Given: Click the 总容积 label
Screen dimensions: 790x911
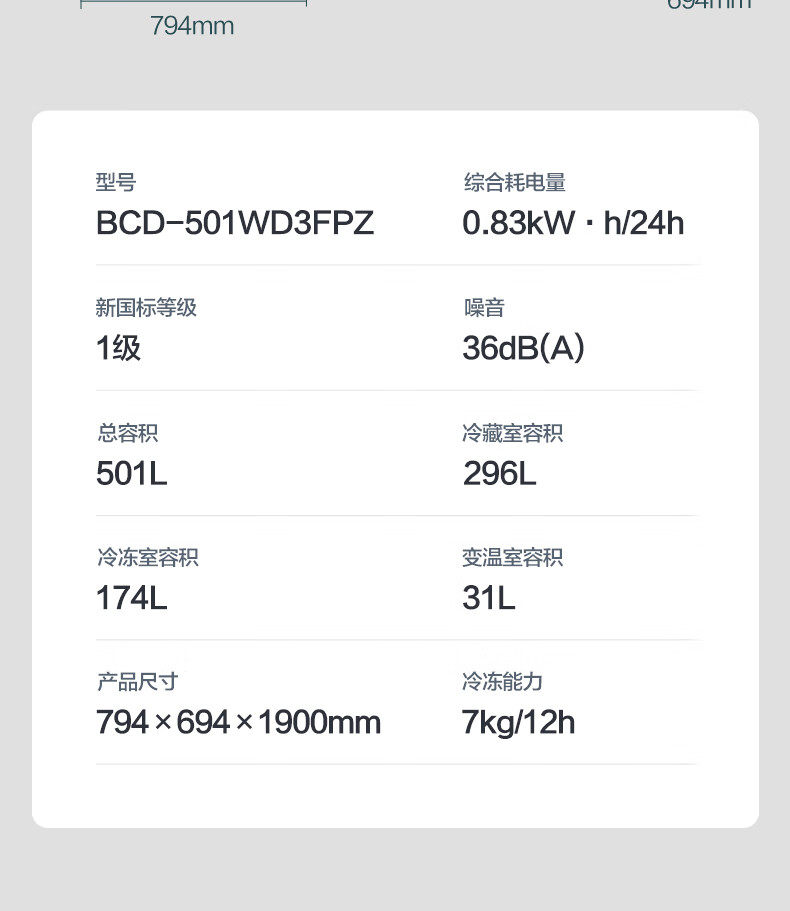Looking at the screenshot, I should (x=127, y=433).
